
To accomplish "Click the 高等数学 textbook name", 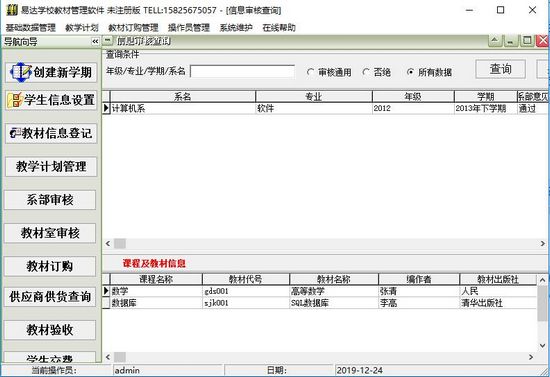I will coord(334,291).
